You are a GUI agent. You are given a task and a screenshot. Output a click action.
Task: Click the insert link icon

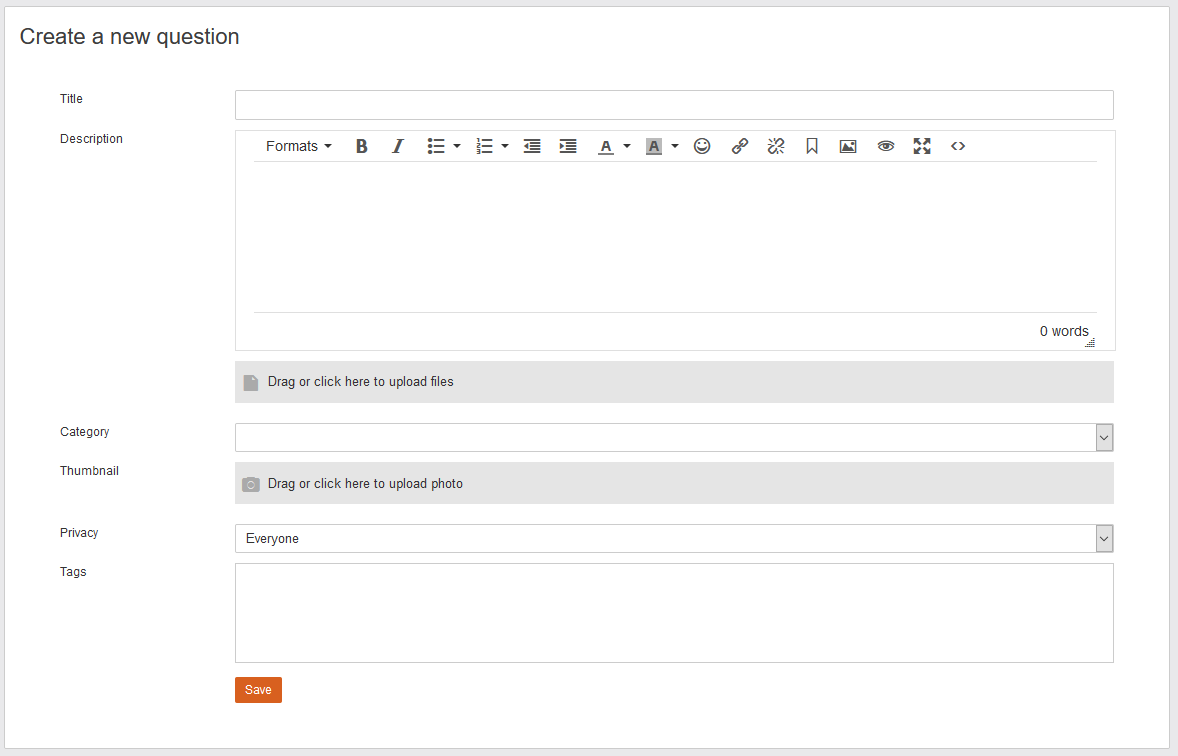pos(740,146)
